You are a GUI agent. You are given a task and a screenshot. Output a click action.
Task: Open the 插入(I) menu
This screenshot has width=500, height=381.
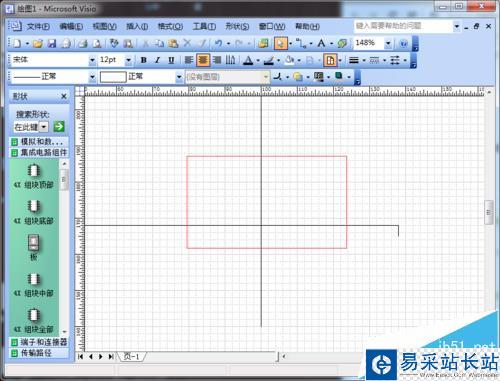tap(137, 26)
